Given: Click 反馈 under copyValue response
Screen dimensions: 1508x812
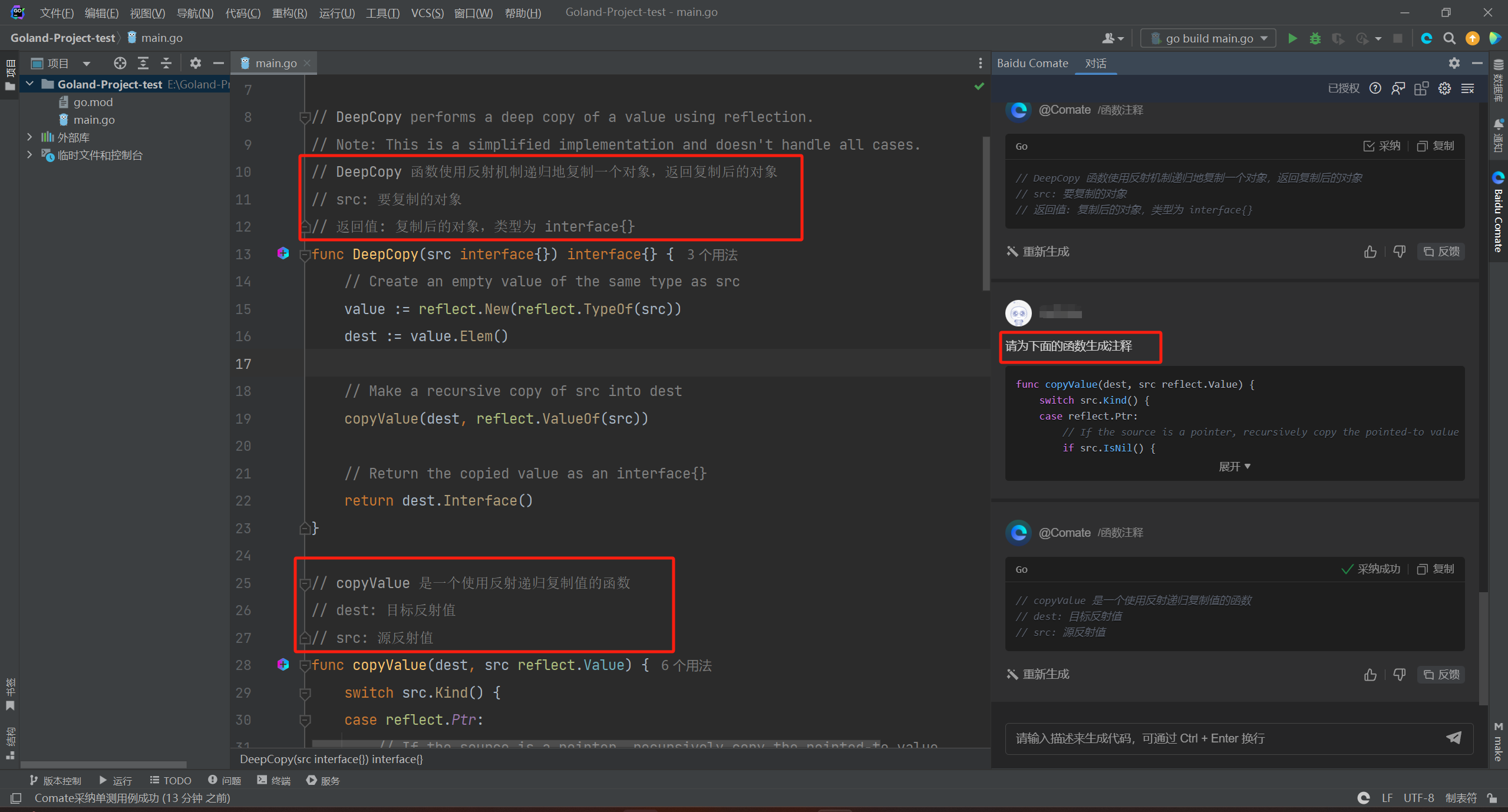Looking at the screenshot, I should (x=1441, y=675).
